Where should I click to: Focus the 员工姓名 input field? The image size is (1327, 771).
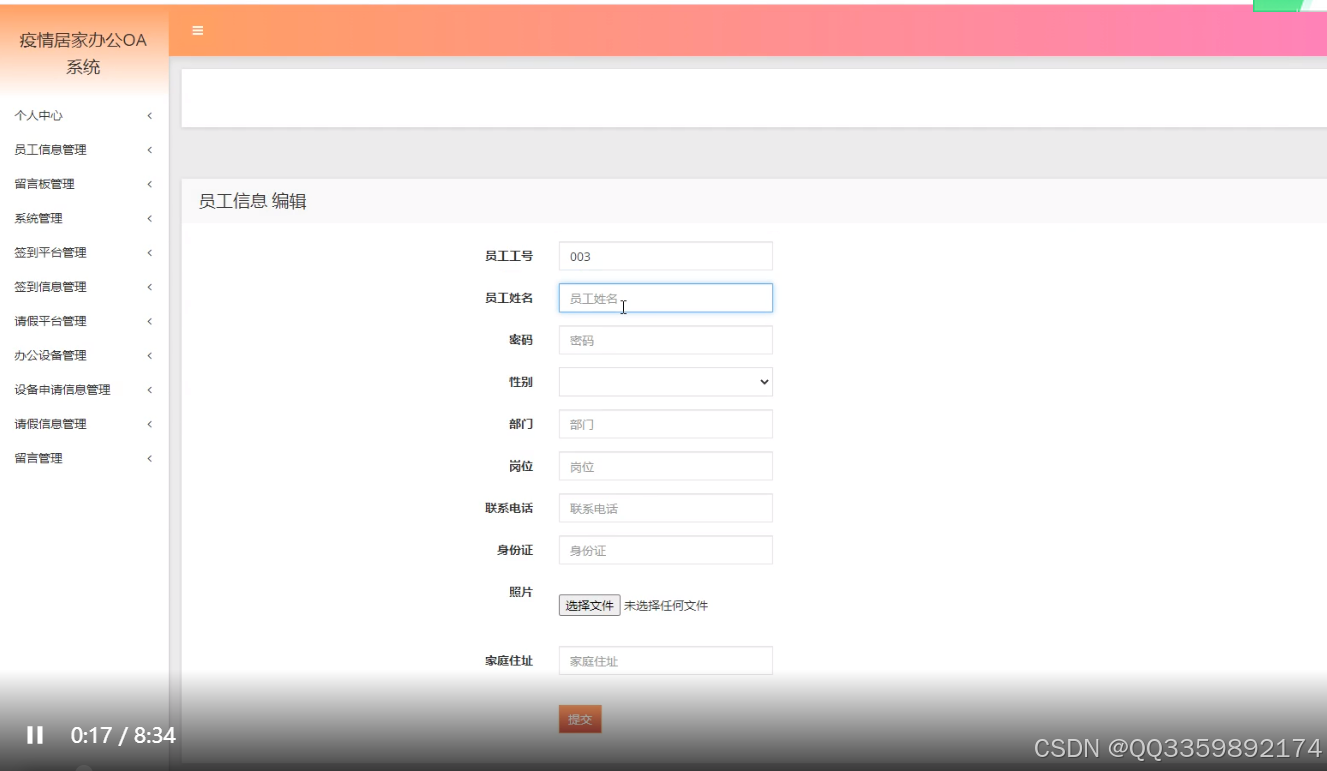[x=666, y=298]
